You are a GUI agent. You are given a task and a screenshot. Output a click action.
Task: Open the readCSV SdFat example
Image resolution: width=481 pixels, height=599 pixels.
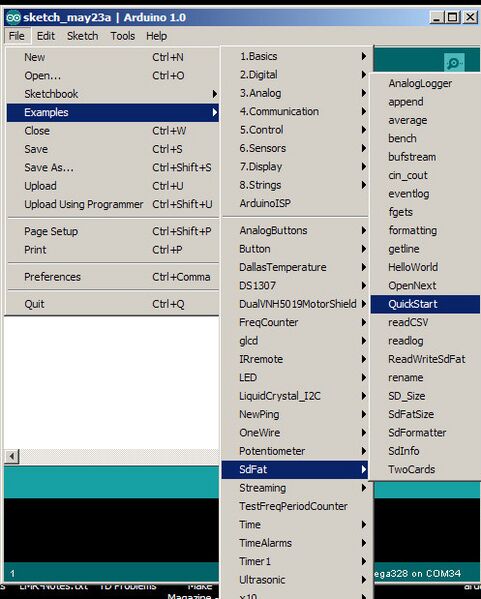tap(425, 322)
